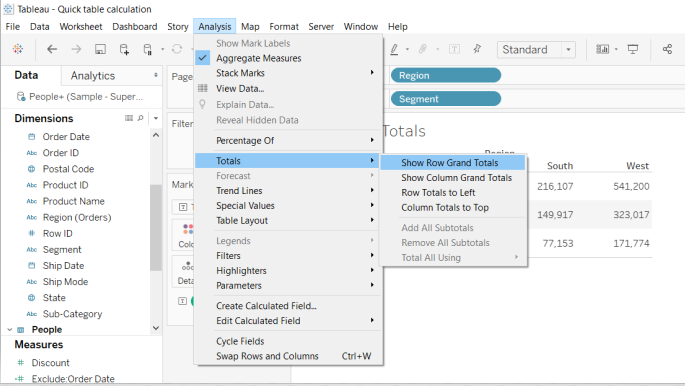
Task: Open Dimensions pane dropdown arrow
Action: coord(156,118)
